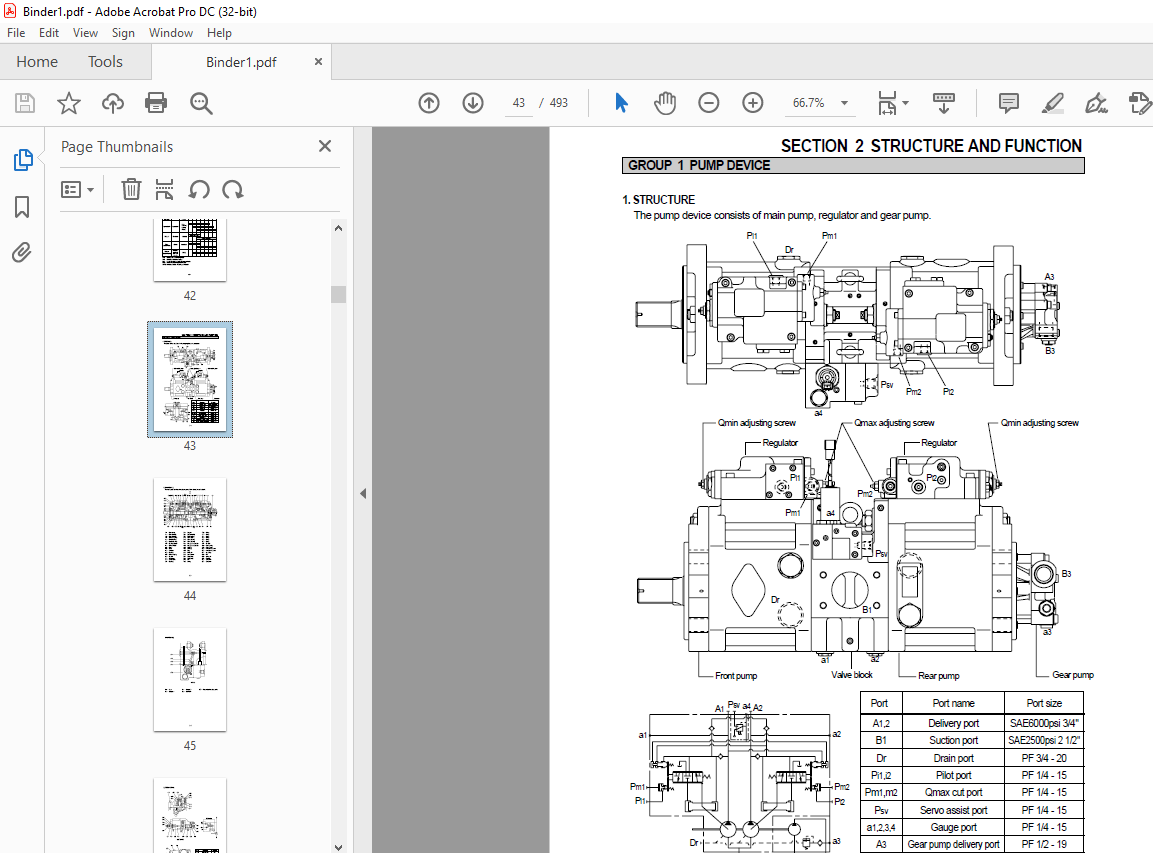Open the Edit menu

pyautogui.click(x=49, y=32)
